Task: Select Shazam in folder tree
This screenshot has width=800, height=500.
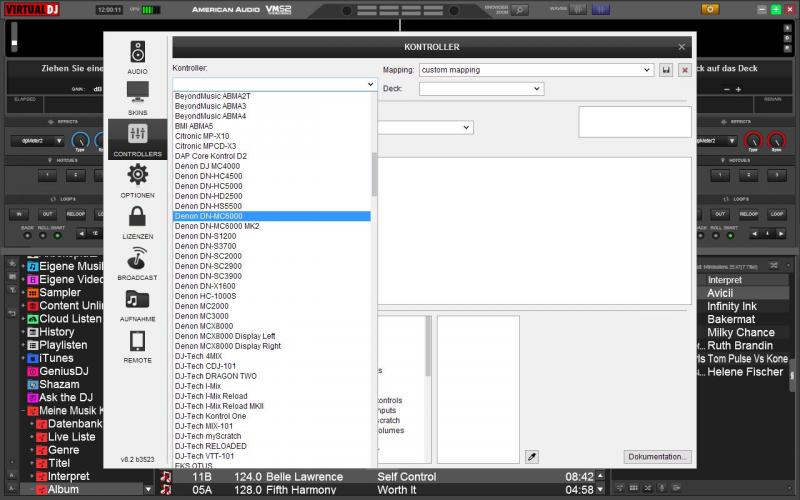Action: (x=53, y=385)
